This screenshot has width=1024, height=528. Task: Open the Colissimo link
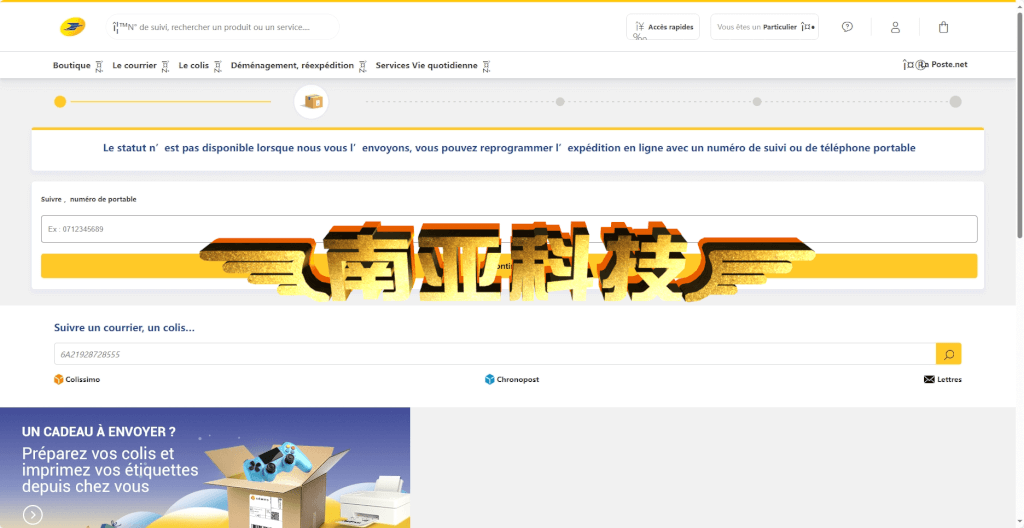click(83, 380)
